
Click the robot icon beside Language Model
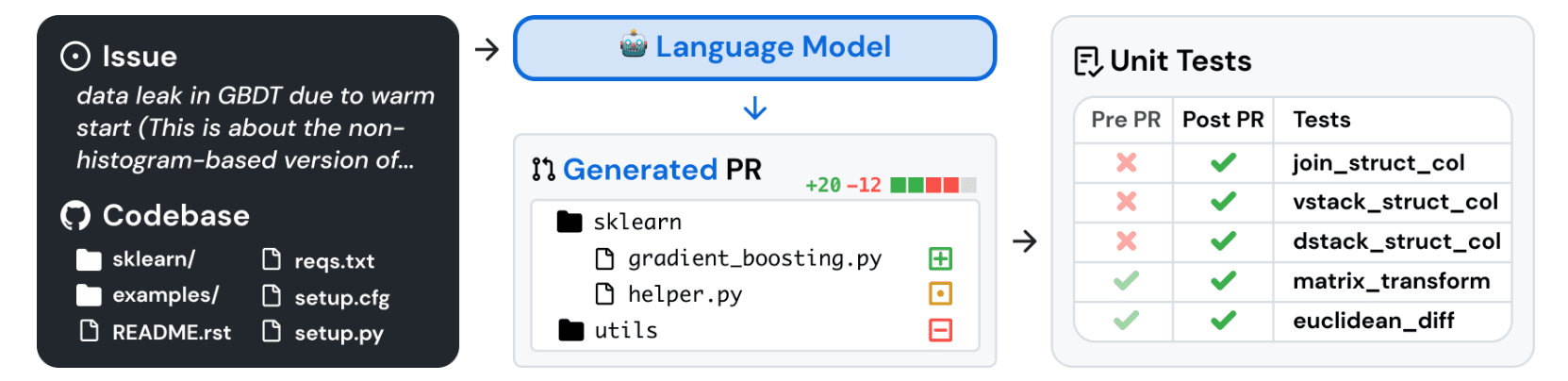click(634, 44)
